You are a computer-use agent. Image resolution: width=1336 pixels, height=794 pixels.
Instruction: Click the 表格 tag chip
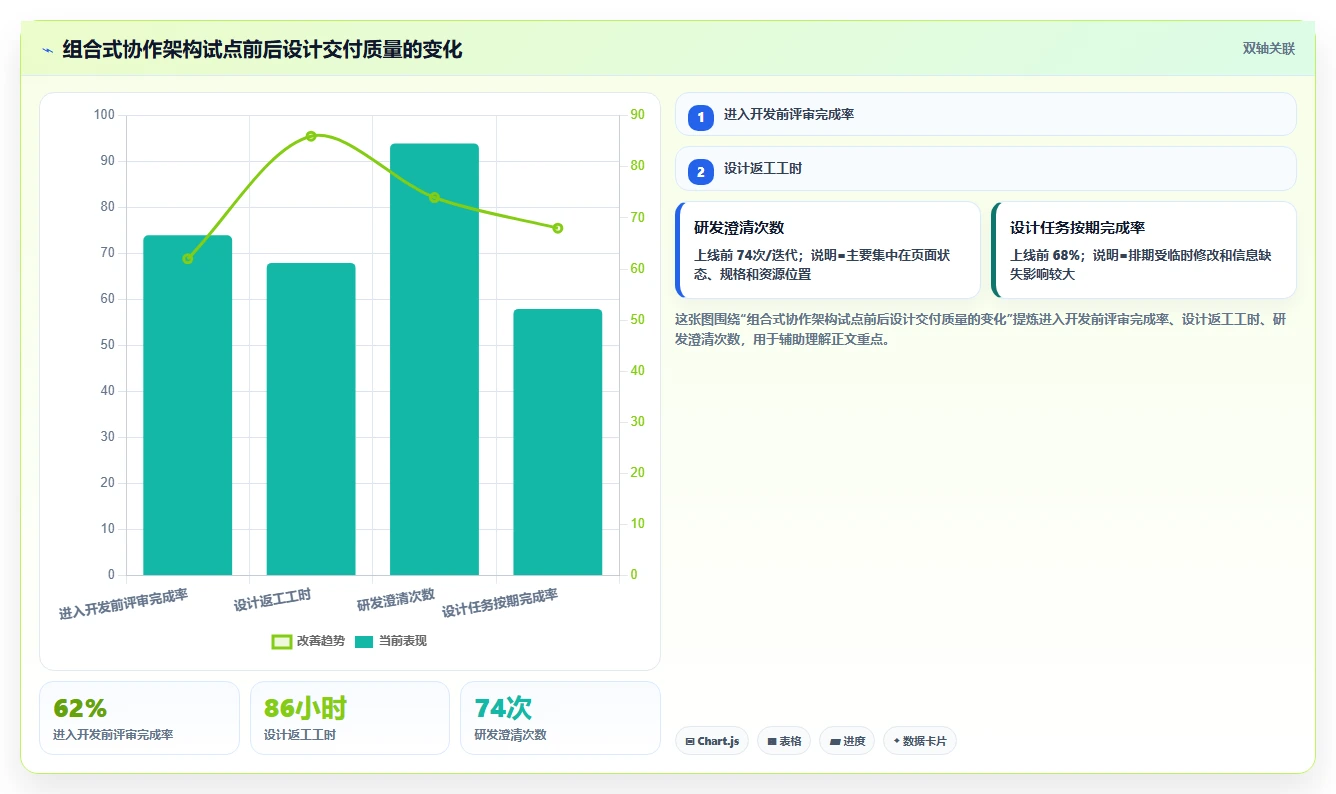tap(784, 741)
